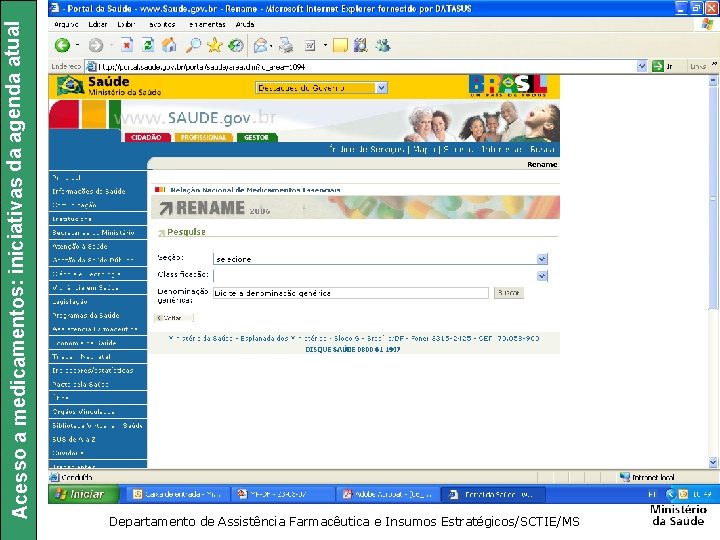
Task: Click the Denominação genérica input field
Action: (351, 293)
